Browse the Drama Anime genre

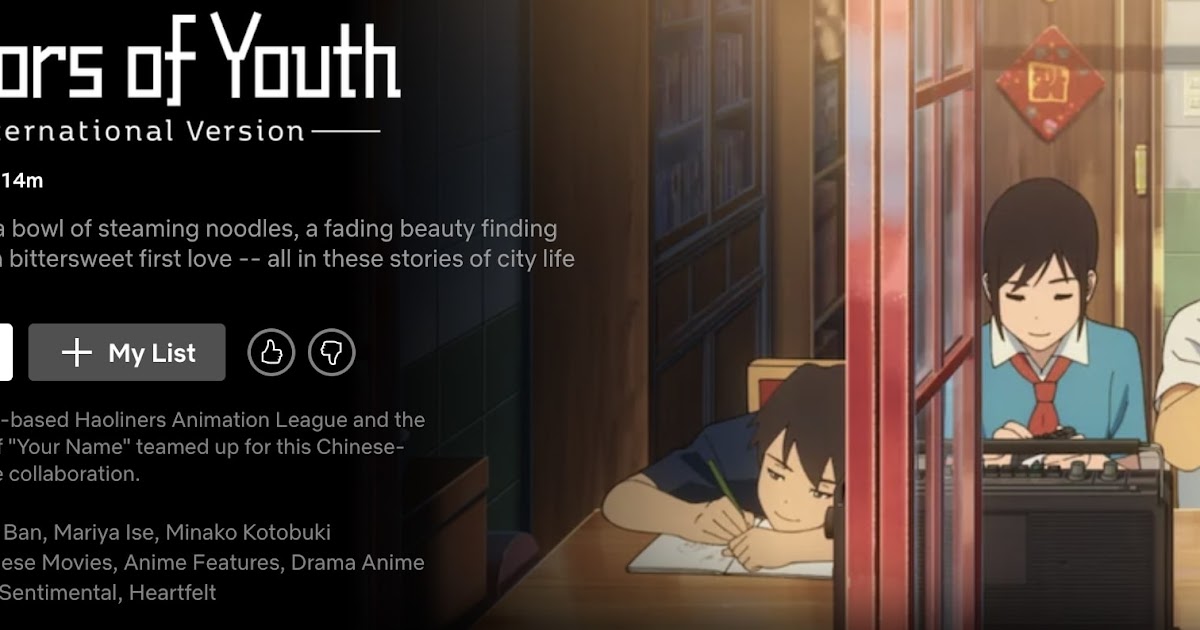[x=357, y=563]
